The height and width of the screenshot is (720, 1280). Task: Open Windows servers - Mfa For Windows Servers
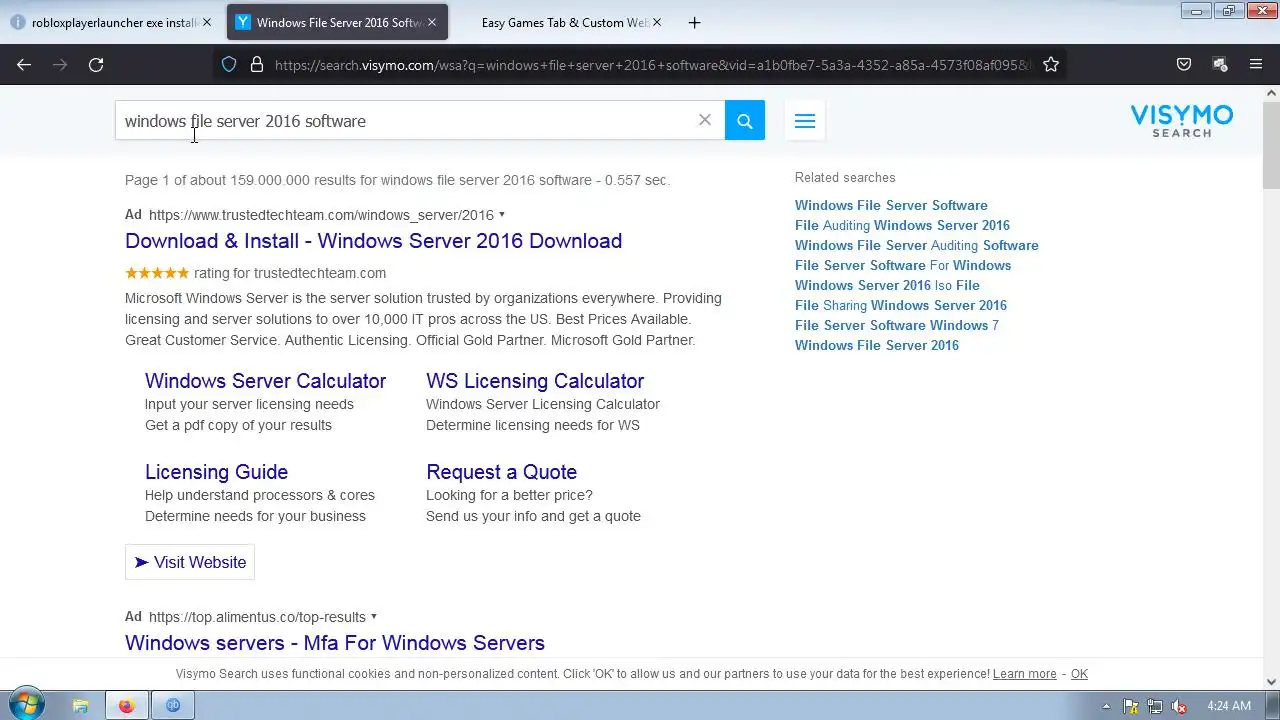[335, 643]
